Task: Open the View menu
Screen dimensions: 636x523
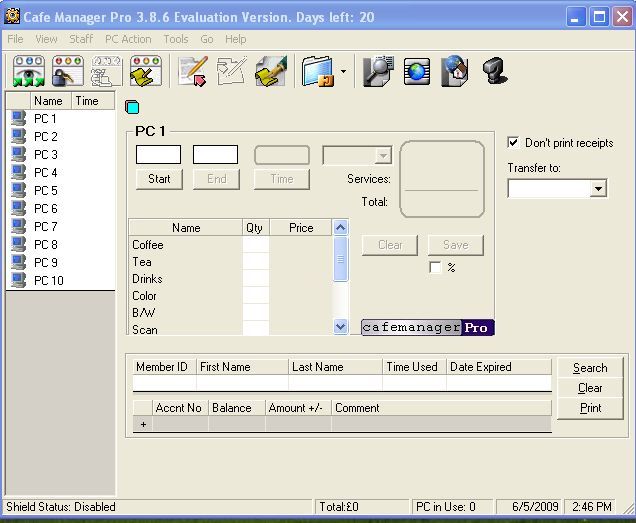Action: (x=46, y=39)
